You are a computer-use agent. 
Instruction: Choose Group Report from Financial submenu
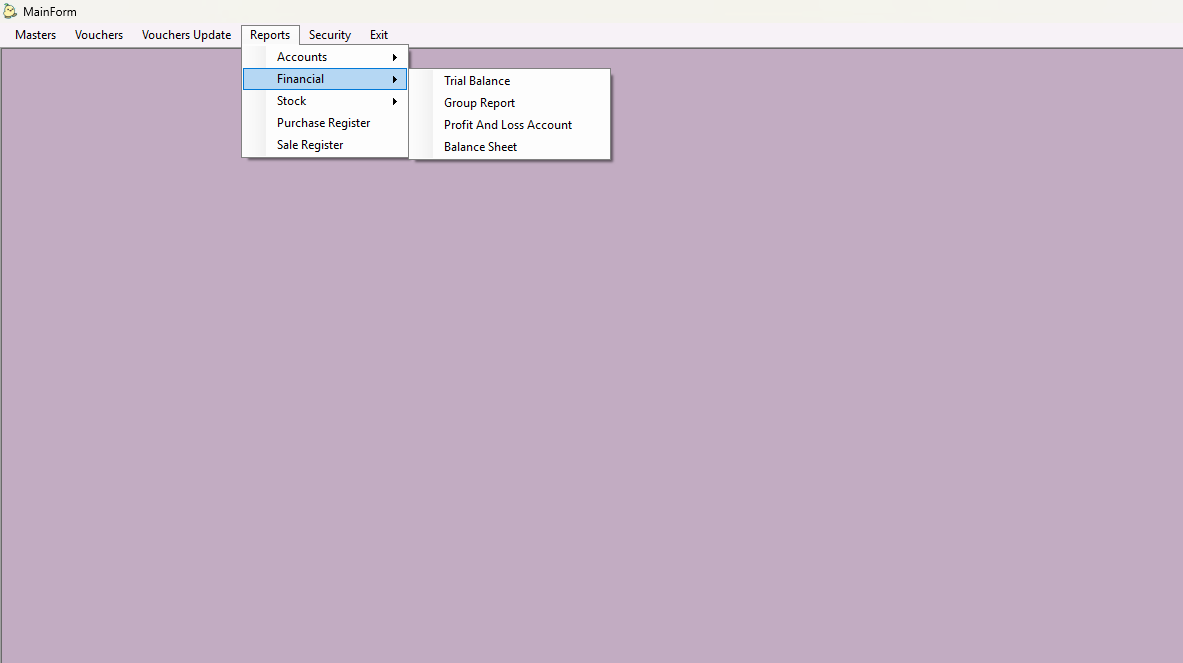pyautogui.click(x=510, y=103)
